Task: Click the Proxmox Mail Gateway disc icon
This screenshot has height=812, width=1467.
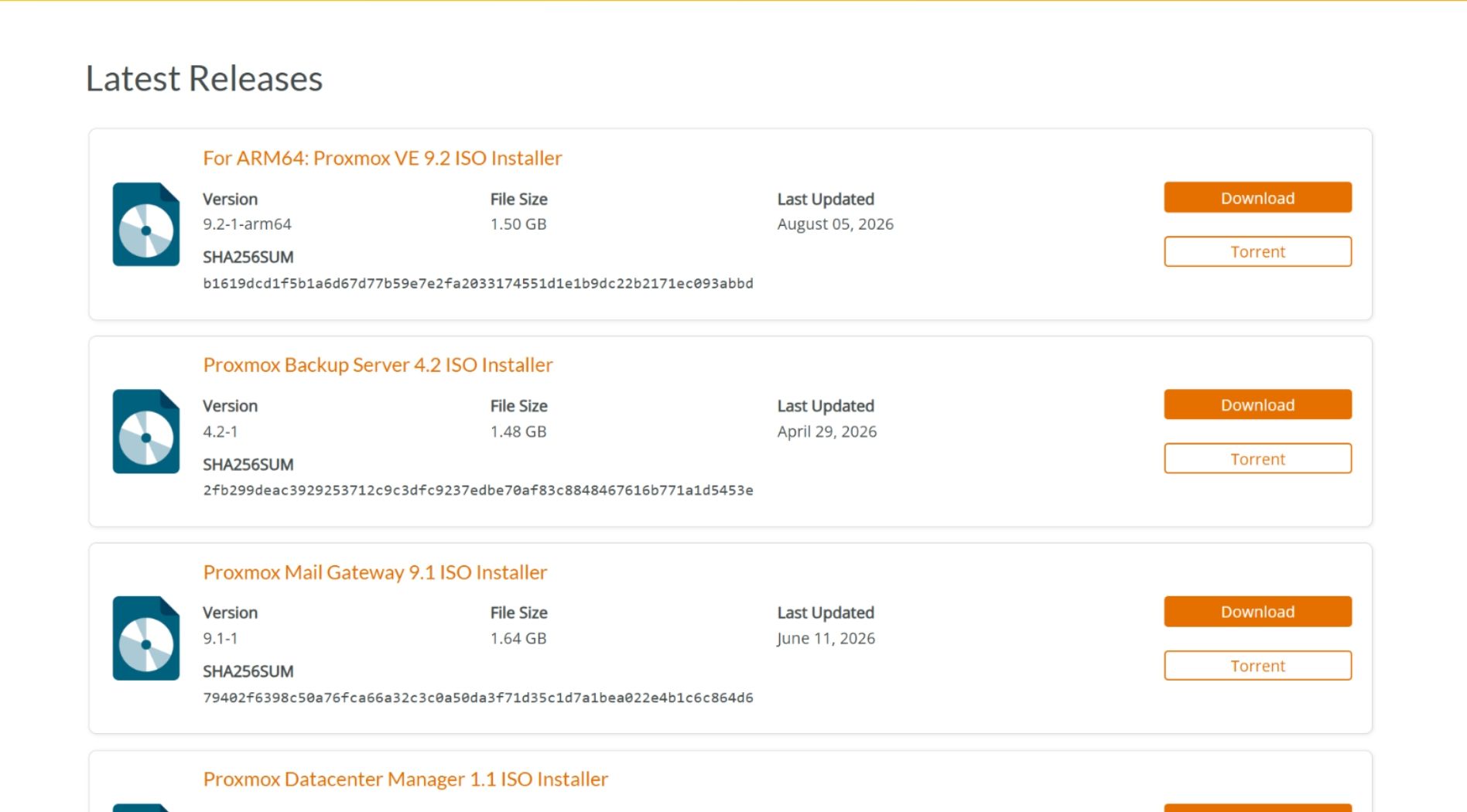Action: (x=146, y=638)
